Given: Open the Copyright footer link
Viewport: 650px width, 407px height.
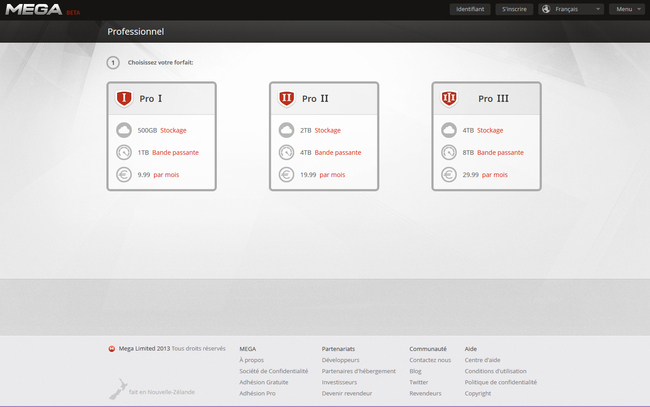Looking at the screenshot, I should 478,393.
